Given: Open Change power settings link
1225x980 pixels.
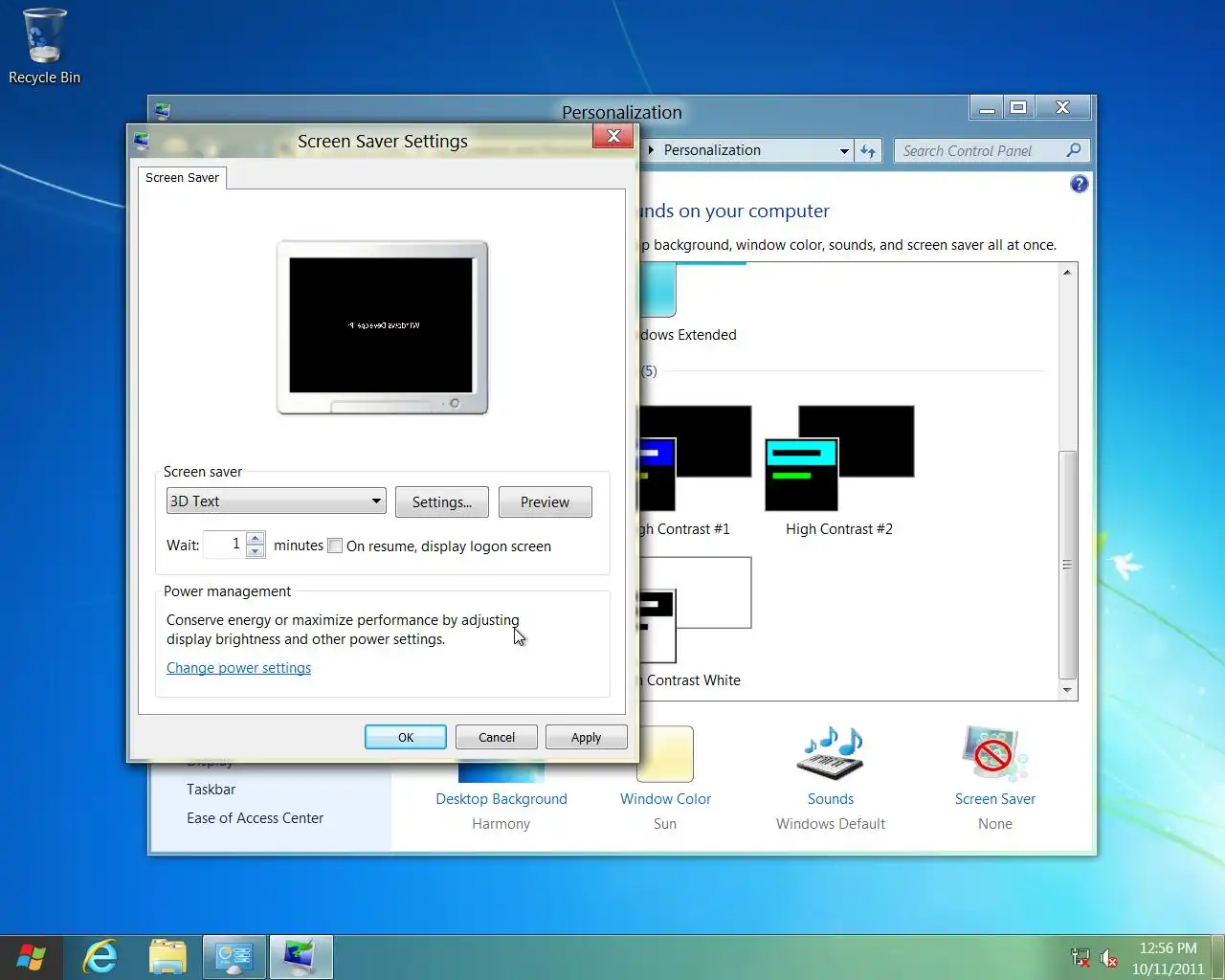Looking at the screenshot, I should [238, 668].
